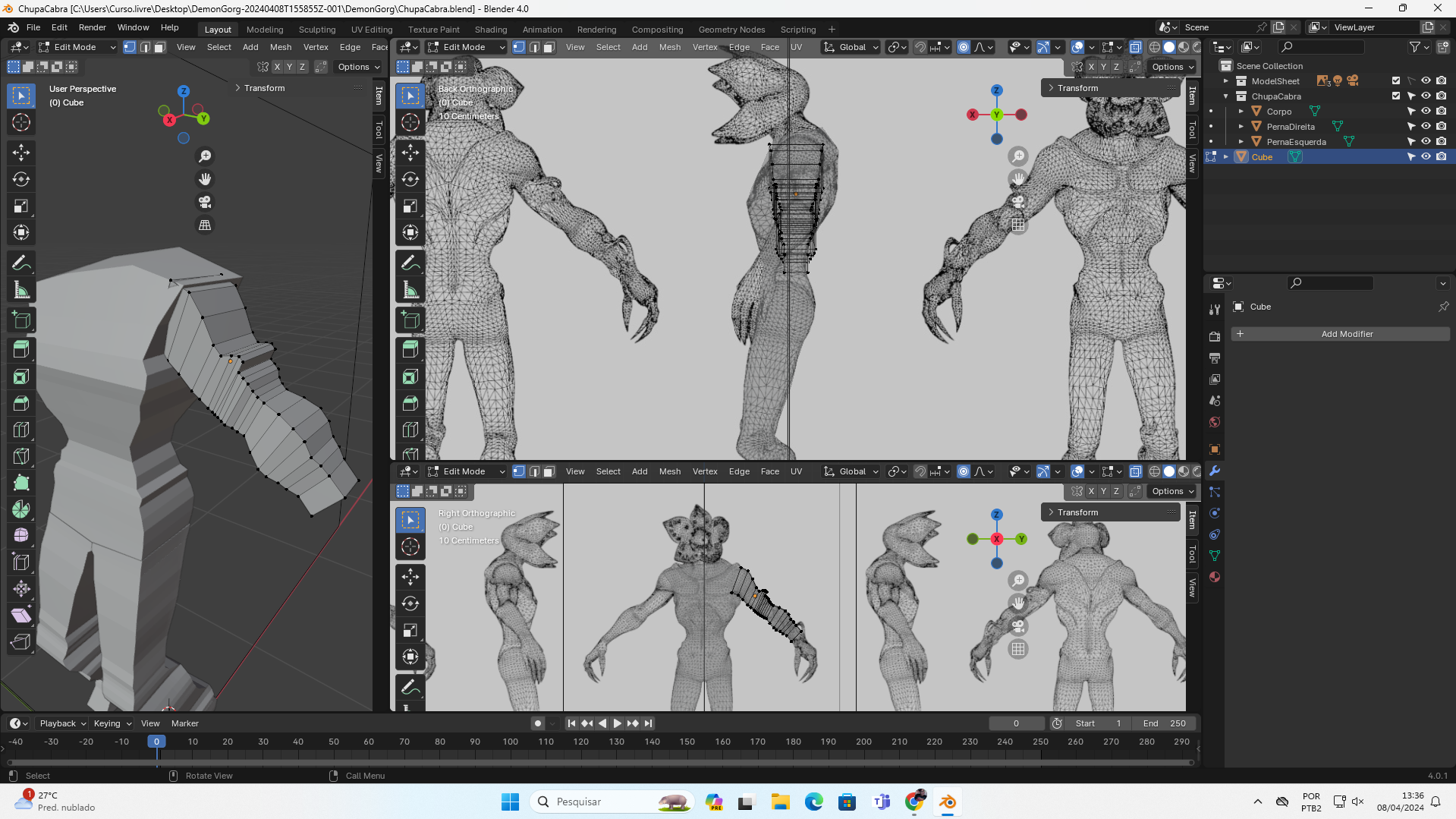Image resolution: width=1456 pixels, height=819 pixels.
Task: Open the Keying dropdown in timeline
Action: click(x=112, y=723)
